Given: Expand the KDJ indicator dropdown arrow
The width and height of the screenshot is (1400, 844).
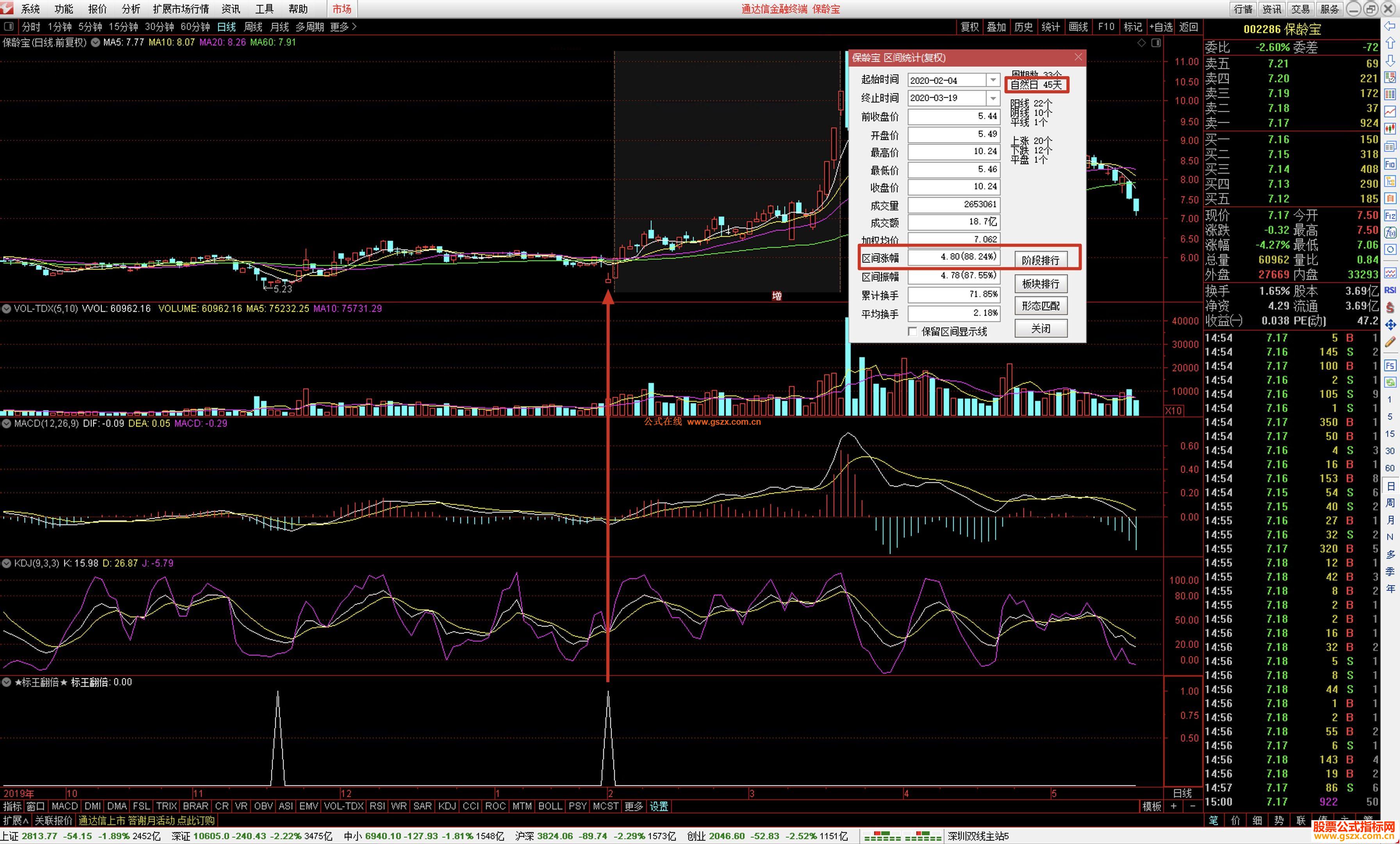Looking at the screenshot, I should point(6,563).
